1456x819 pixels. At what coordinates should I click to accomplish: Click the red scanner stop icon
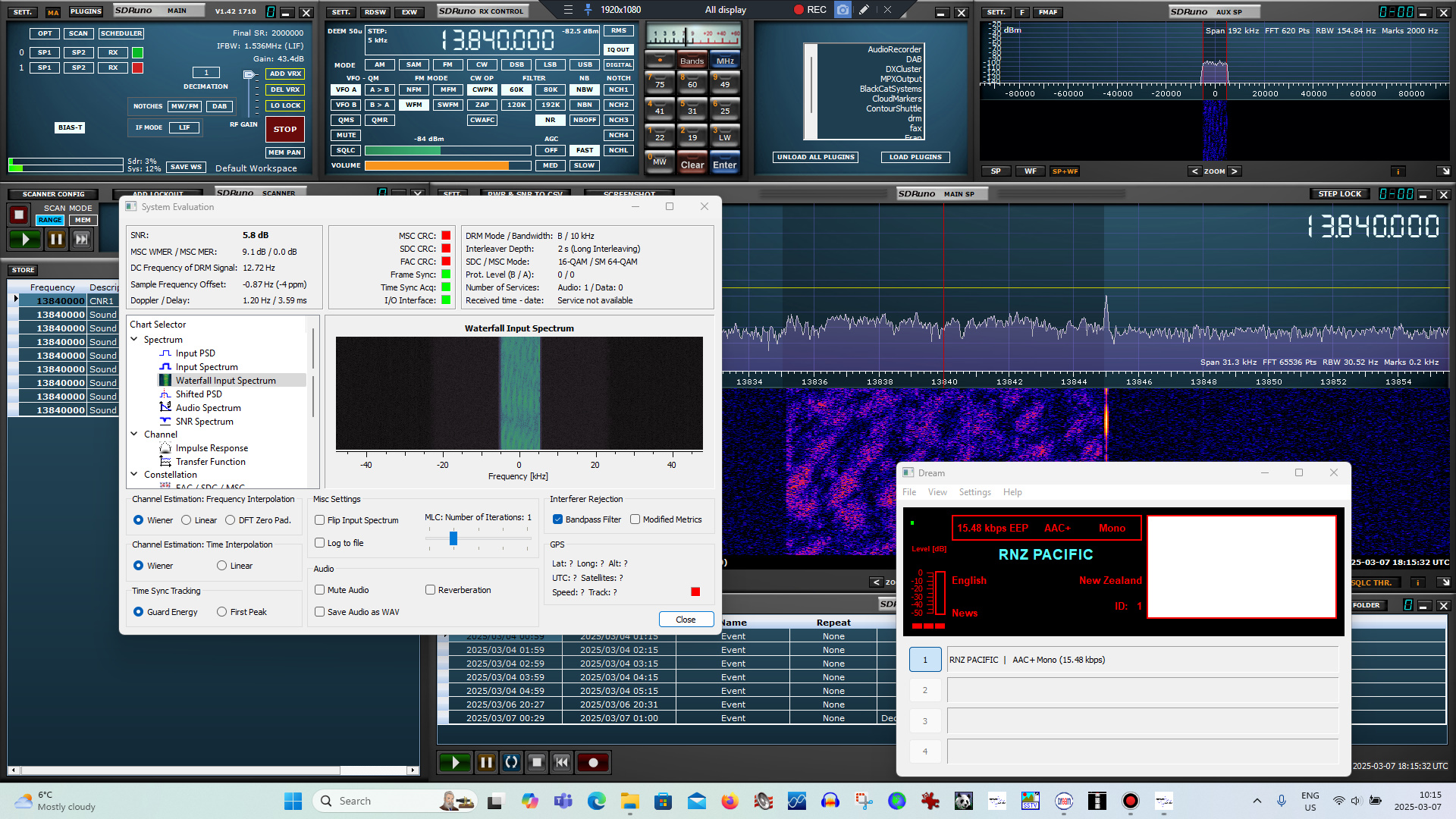click(19, 215)
